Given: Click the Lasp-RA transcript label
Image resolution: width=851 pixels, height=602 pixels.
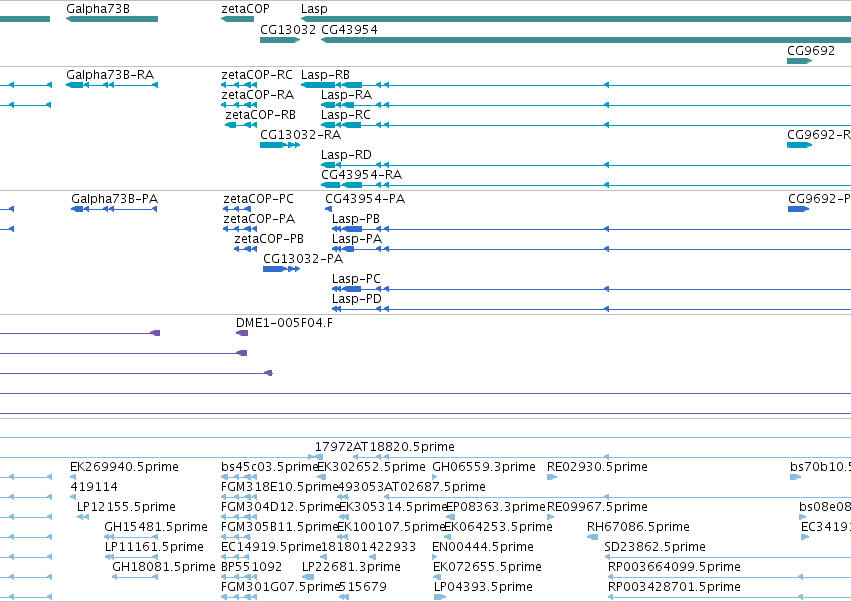Looking at the screenshot, I should click(346, 94).
